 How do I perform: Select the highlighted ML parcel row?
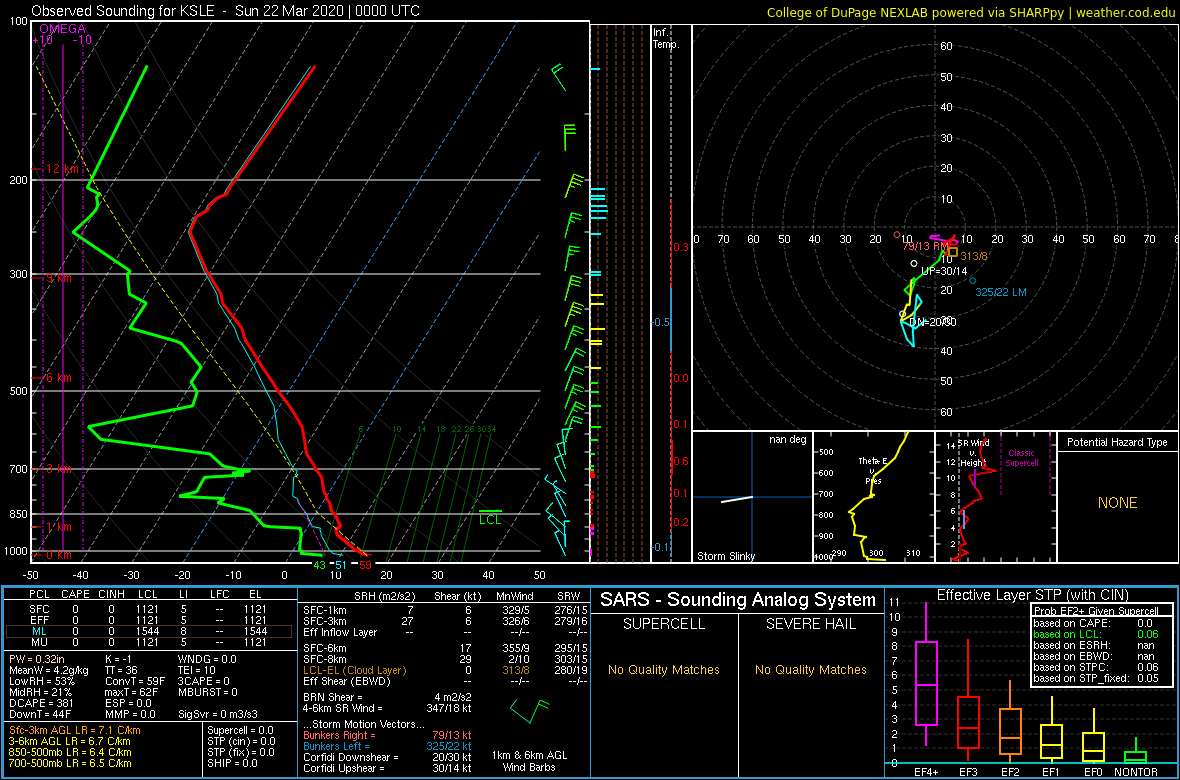148,632
